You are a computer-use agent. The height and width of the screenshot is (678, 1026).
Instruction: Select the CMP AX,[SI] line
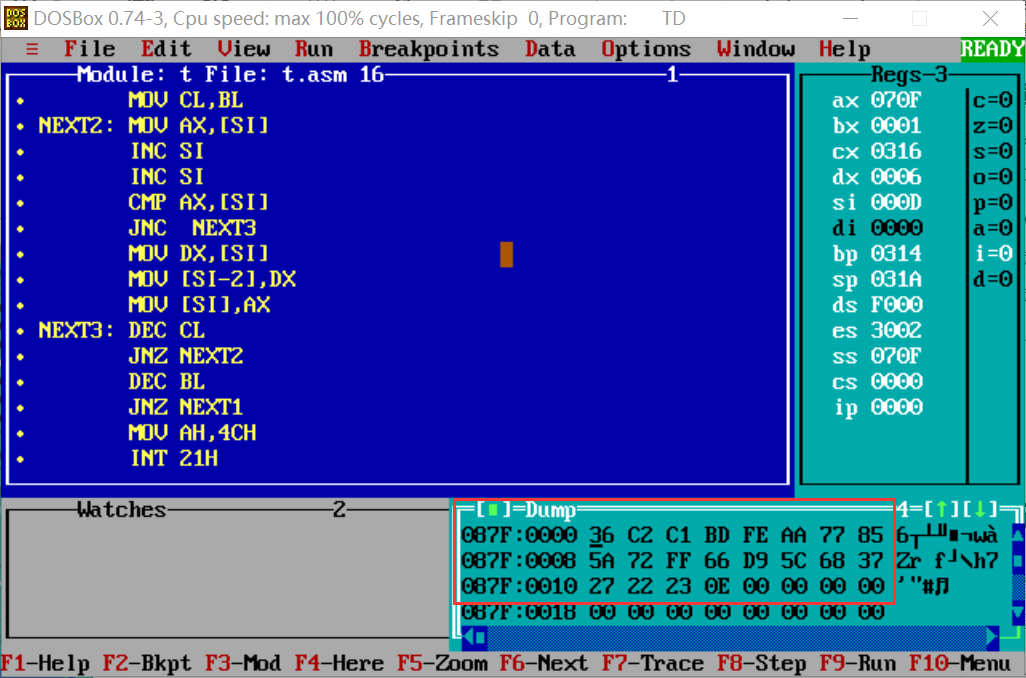198,202
